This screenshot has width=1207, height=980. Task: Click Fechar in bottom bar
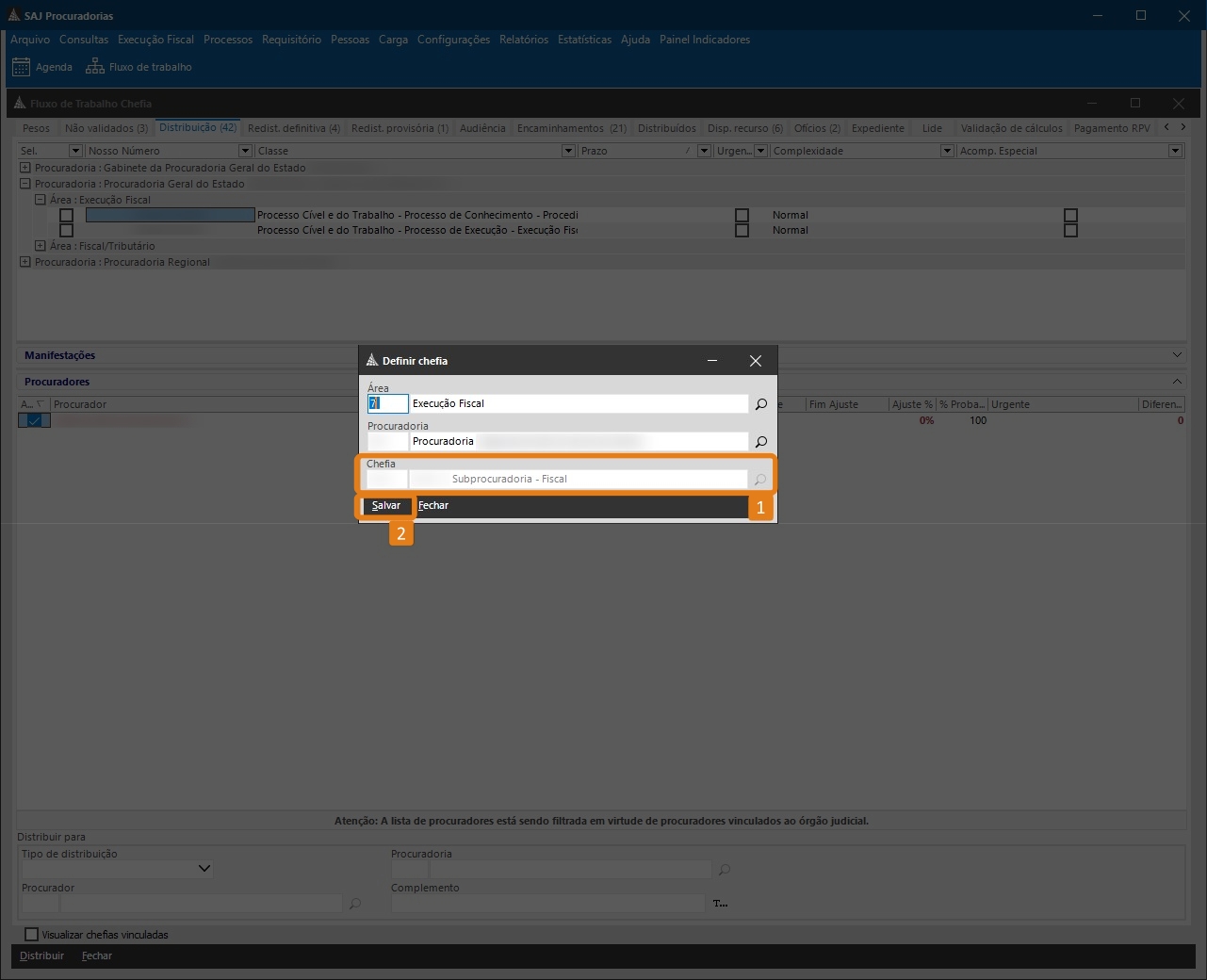tap(97, 955)
